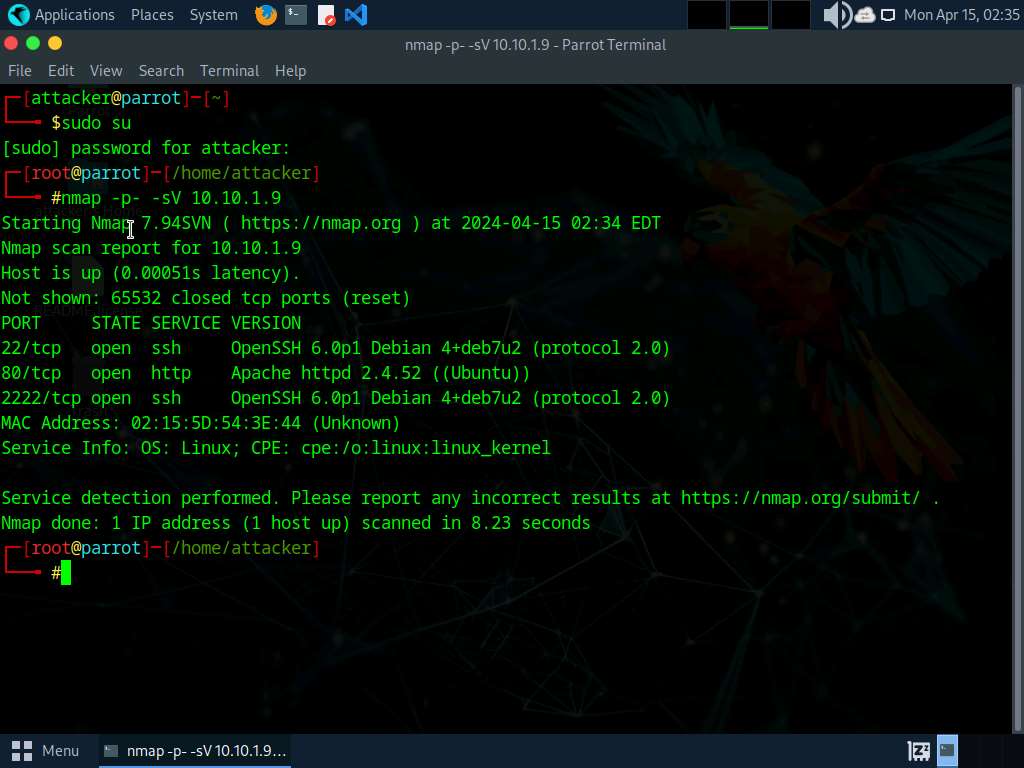Open the Terminal menu
This screenshot has height=768, width=1024.
[229, 70]
